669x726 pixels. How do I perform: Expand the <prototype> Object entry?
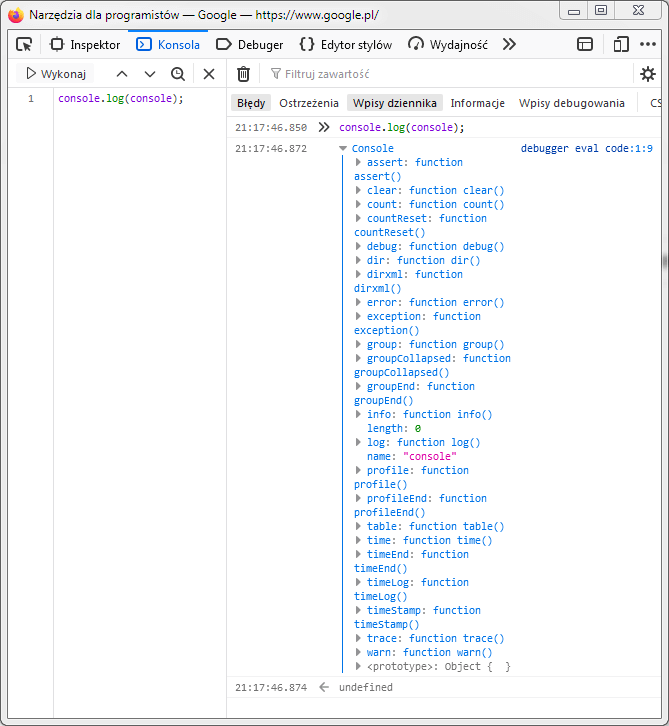pyautogui.click(x=358, y=666)
